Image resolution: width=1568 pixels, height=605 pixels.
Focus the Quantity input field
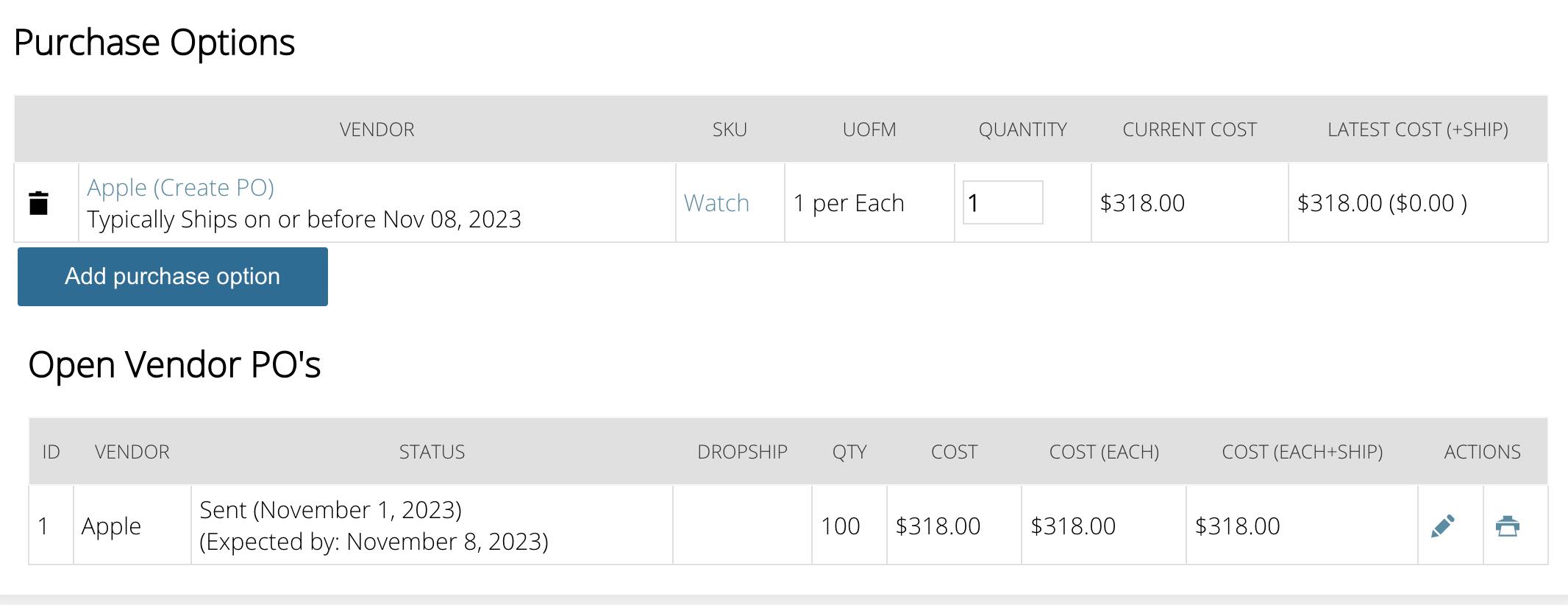click(1002, 202)
